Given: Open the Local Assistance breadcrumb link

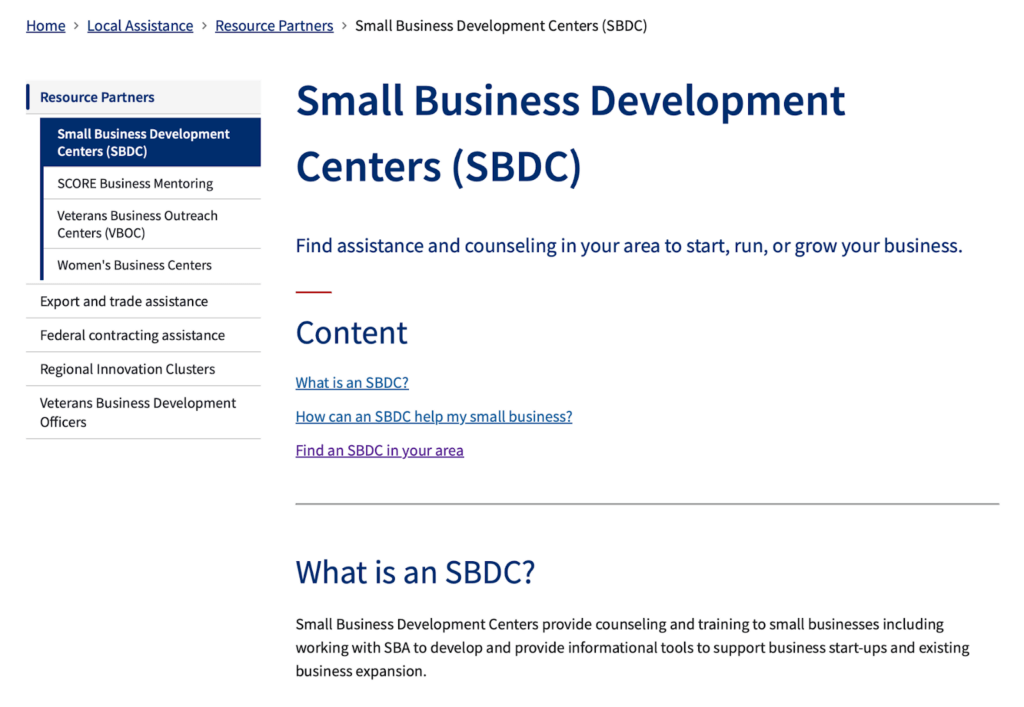Looking at the screenshot, I should pyautogui.click(x=140, y=26).
